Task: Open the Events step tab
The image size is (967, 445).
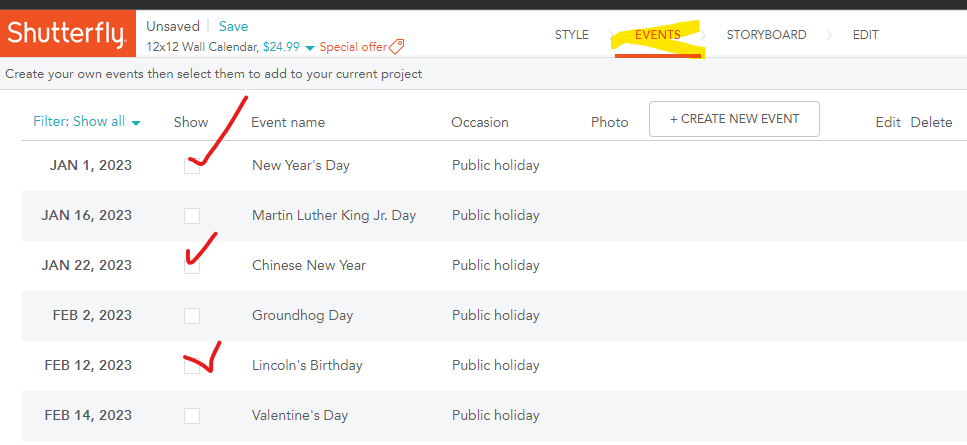Action: (x=657, y=35)
